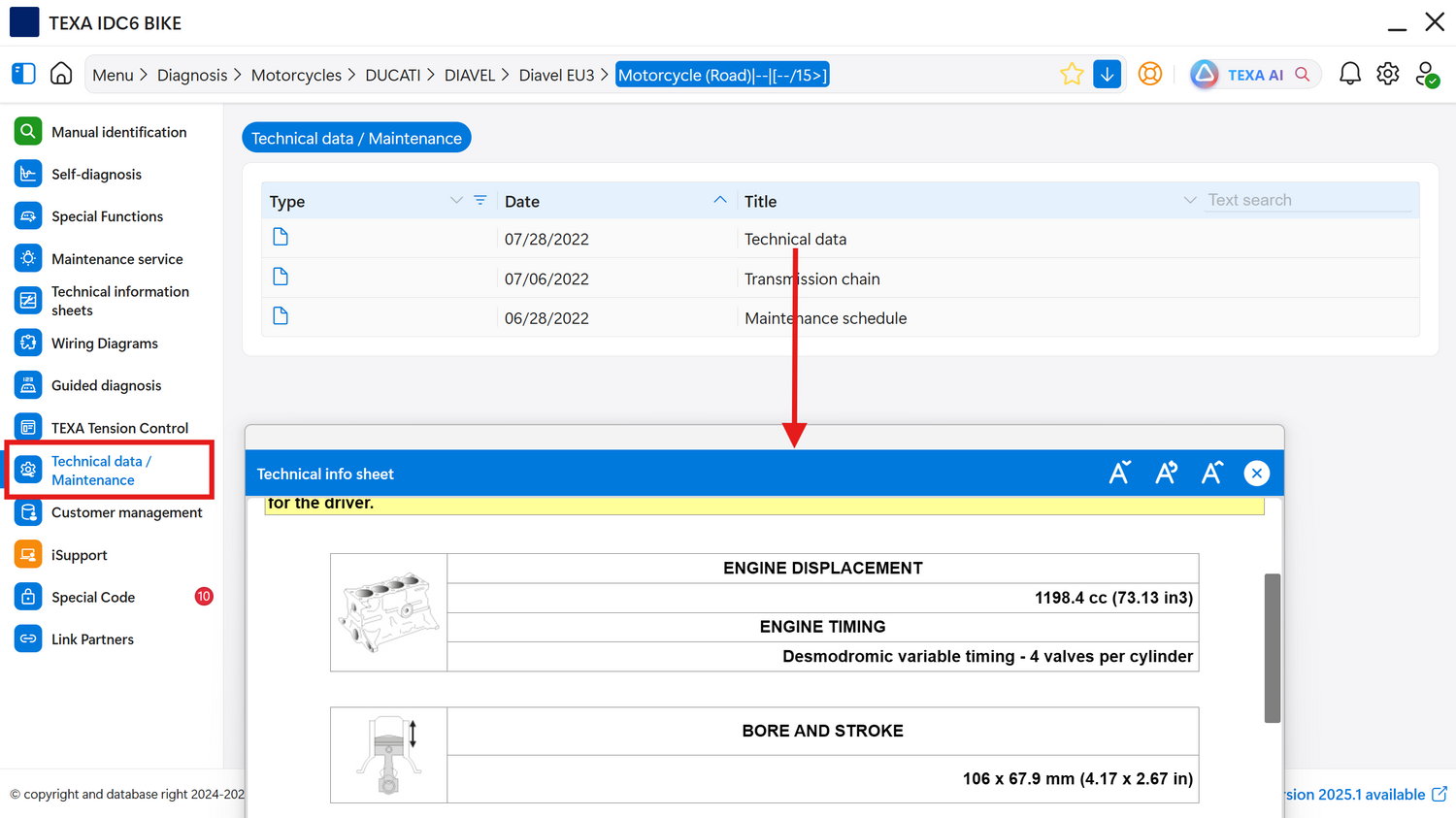
Task: Click the iSupport icon
Action: [28, 555]
